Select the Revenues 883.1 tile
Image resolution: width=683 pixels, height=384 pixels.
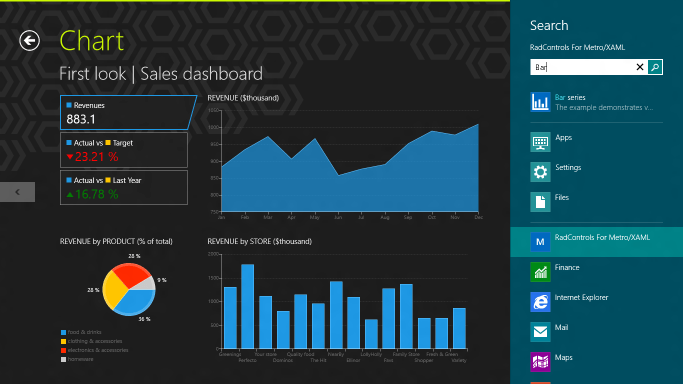point(128,112)
